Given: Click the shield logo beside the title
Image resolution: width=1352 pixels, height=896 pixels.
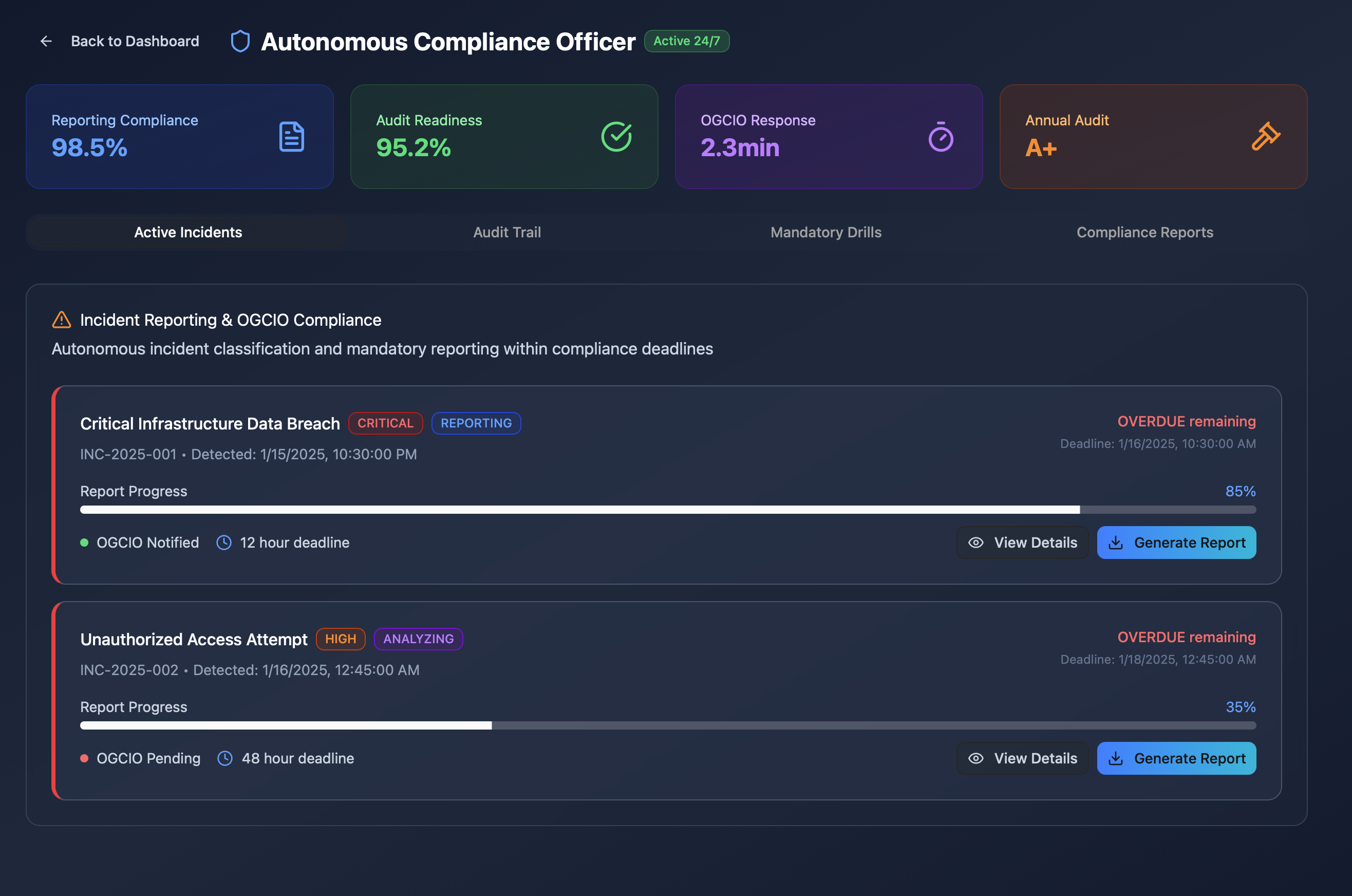Looking at the screenshot, I should pos(240,41).
